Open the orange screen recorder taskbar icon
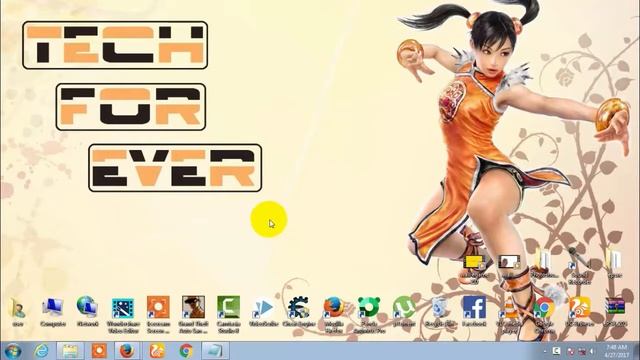640x360 pixels. (x=99, y=351)
